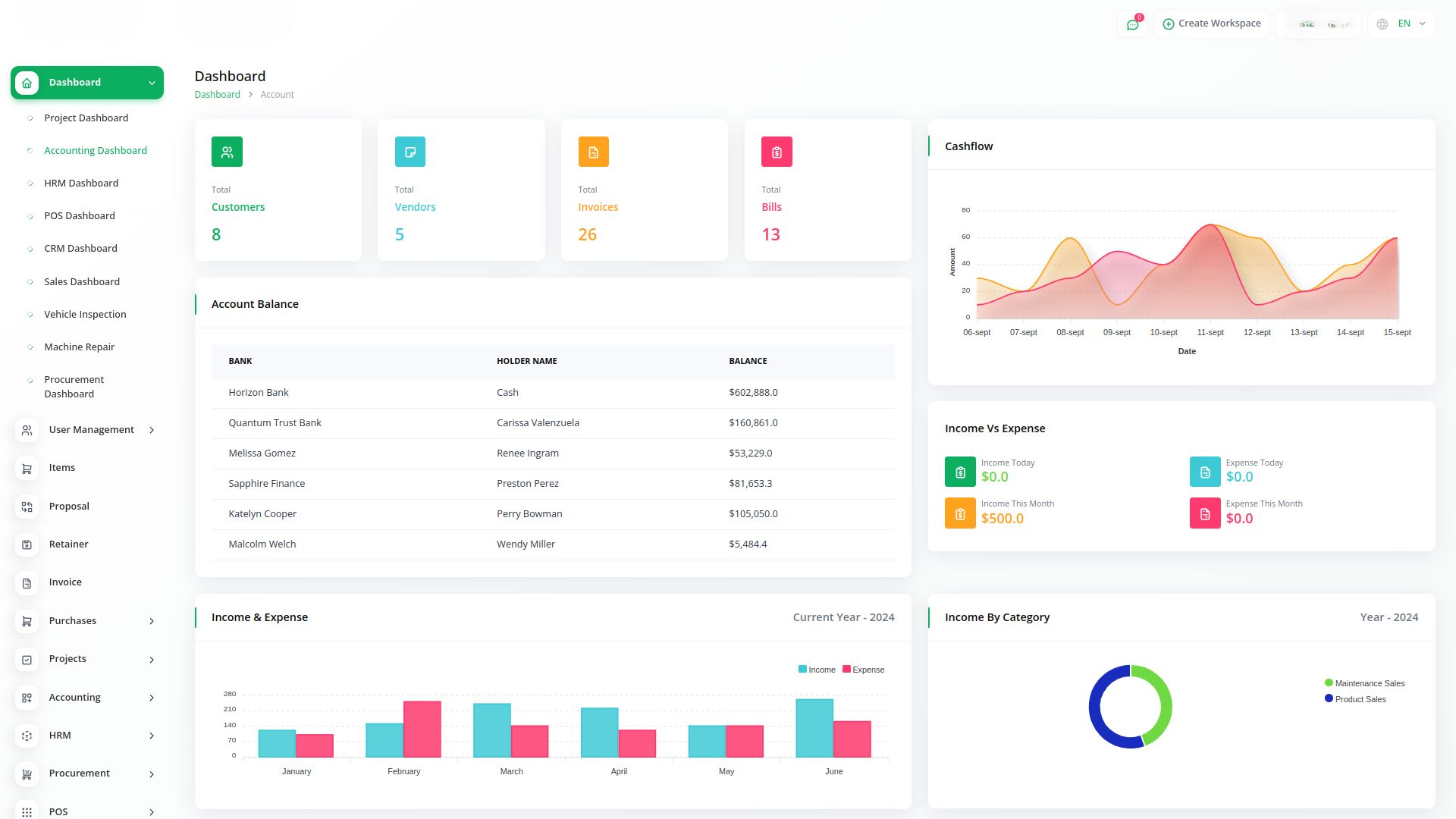Toggle Maintenance Sales in donut legend

(1364, 683)
